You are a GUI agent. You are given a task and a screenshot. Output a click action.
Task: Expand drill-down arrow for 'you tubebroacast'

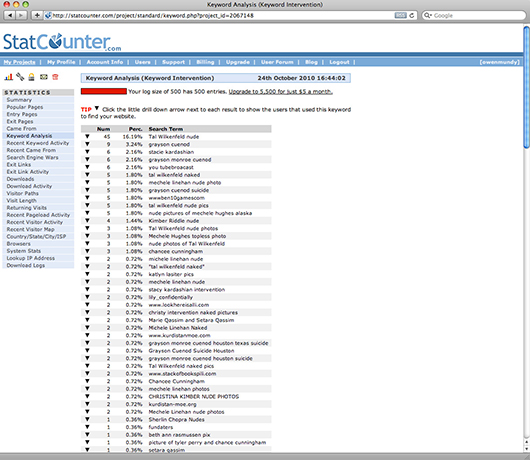tap(87, 167)
